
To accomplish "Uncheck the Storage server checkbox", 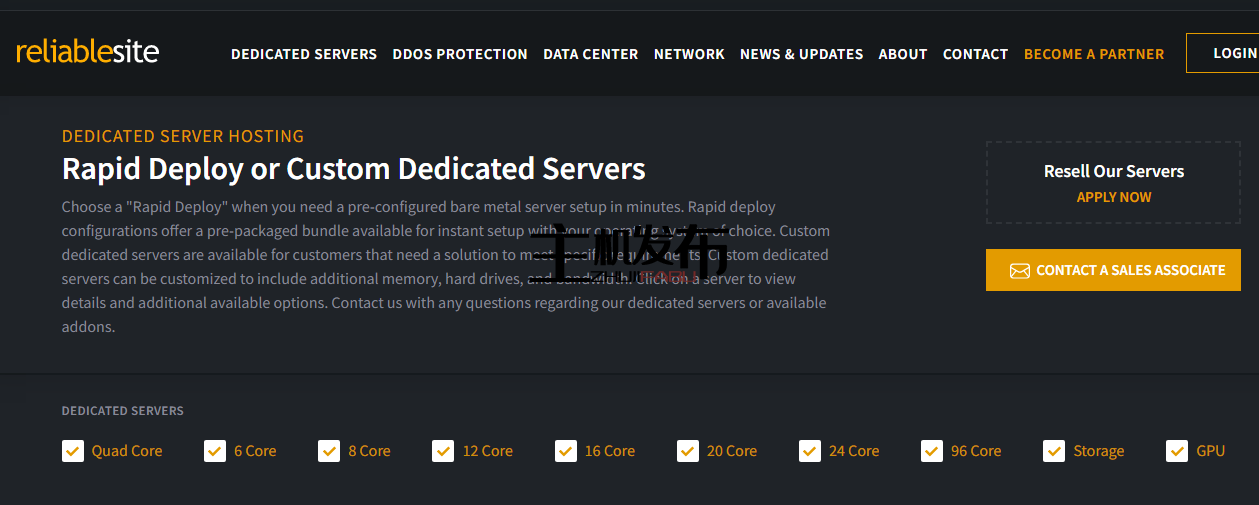I will click(1054, 451).
